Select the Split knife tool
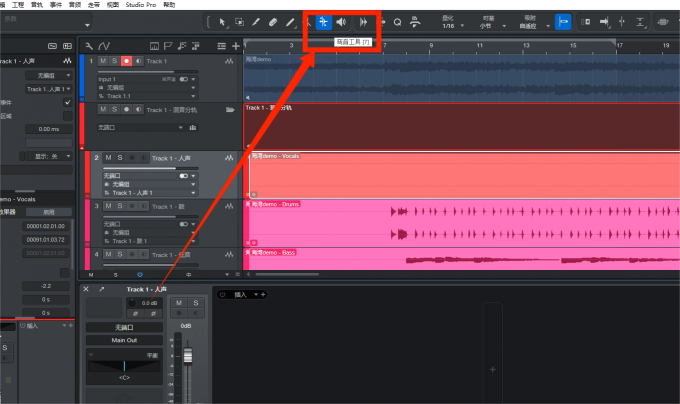680x404 pixels. pyautogui.click(x=256, y=22)
